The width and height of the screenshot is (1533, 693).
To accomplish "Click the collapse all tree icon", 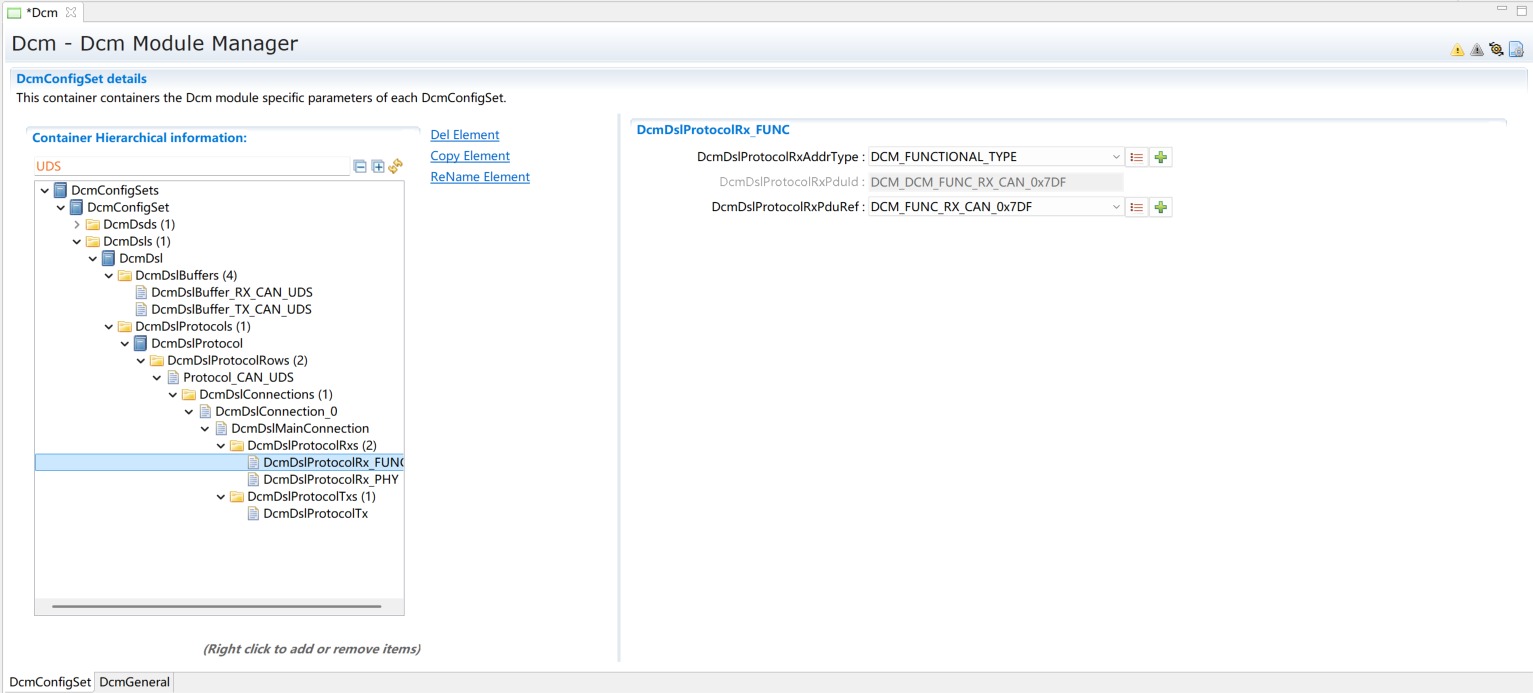I will click(360, 166).
